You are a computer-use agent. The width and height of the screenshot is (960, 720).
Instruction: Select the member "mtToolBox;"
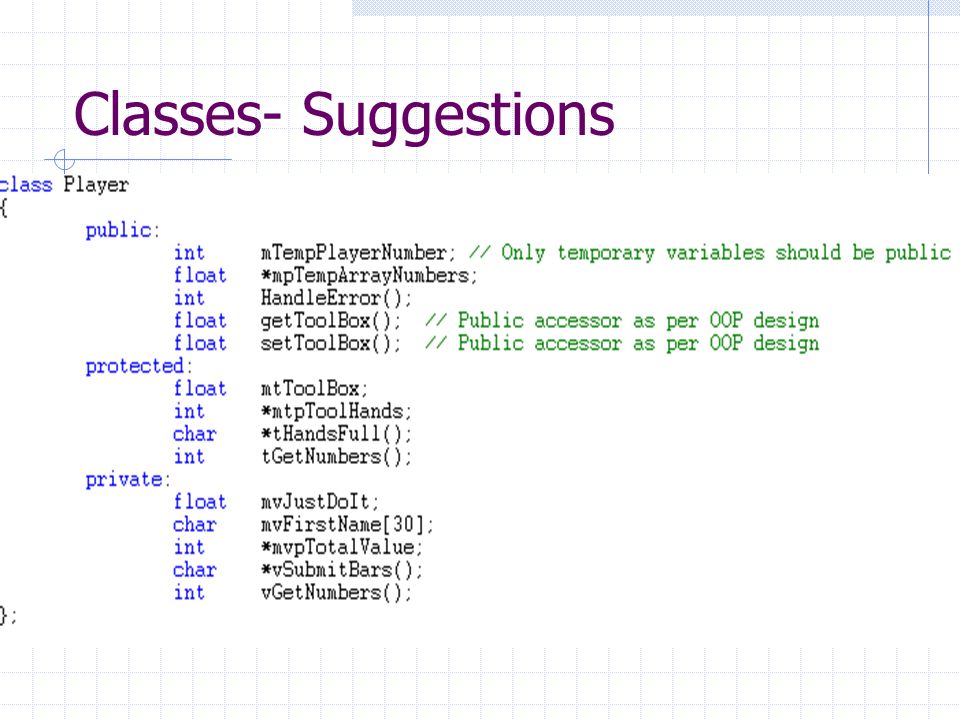(x=315, y=389)
